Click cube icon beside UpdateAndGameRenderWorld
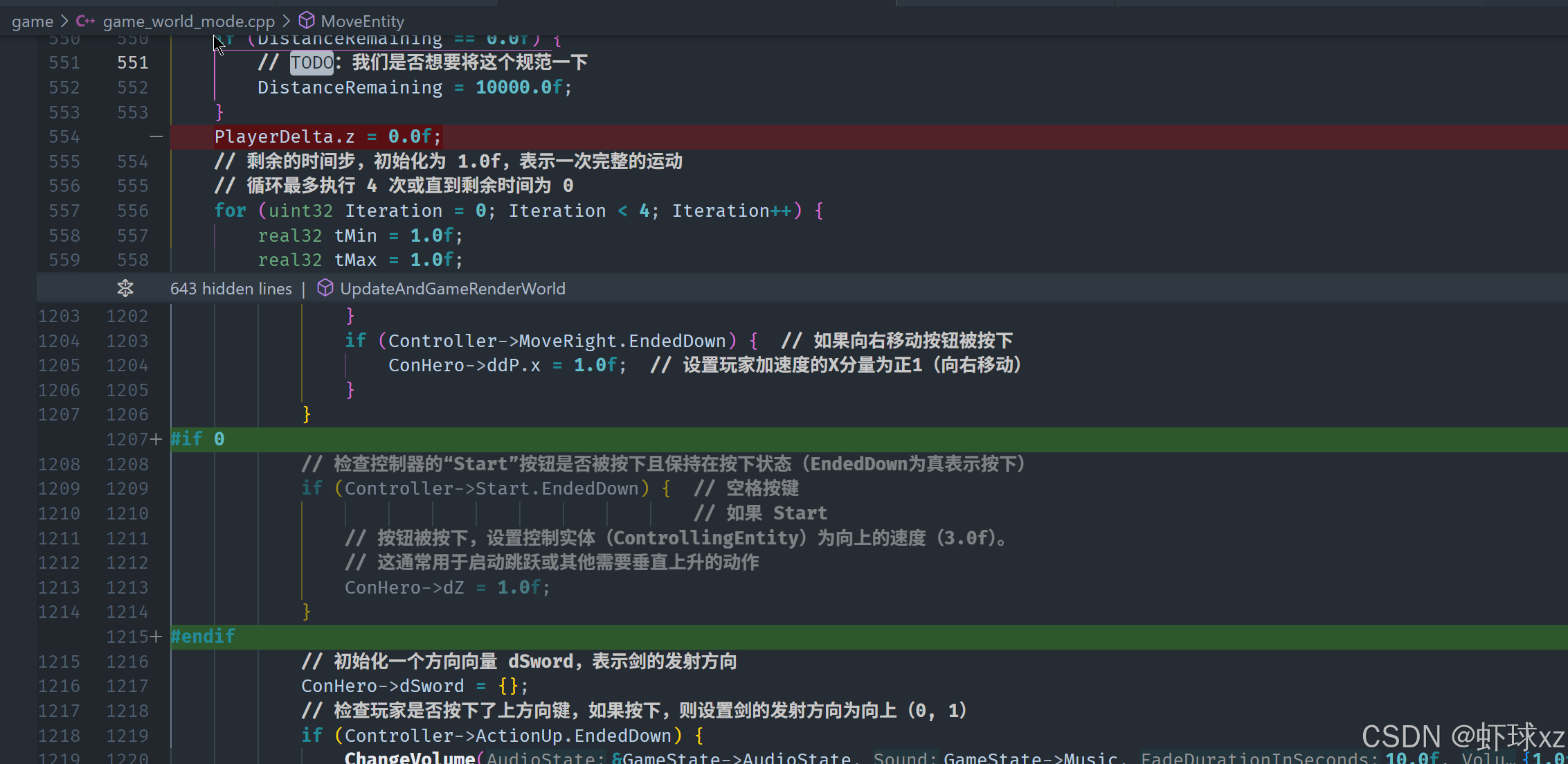The height and width of the screenshot is (764, 1568). [x=325, y=288]
